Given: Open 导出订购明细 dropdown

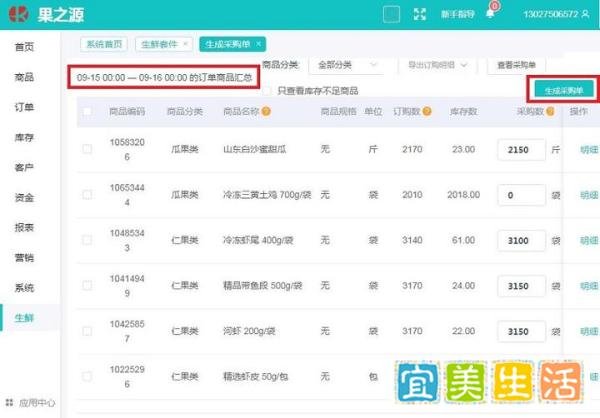Looking at the screenshot, I should [x=438, y=65].
